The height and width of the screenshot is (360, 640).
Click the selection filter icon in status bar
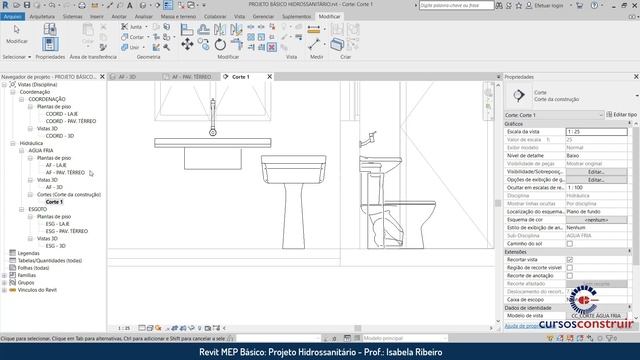pos(610,338)
